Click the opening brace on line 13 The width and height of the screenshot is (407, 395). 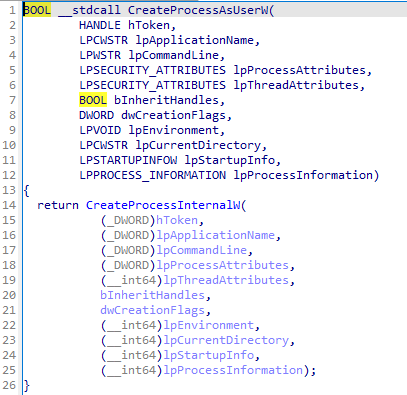(27, 191)
